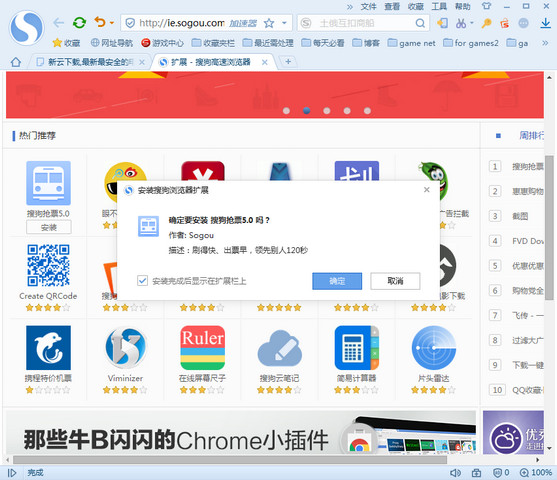Click 安装 button under 搜狗抢票5.0

pos(49,227)
